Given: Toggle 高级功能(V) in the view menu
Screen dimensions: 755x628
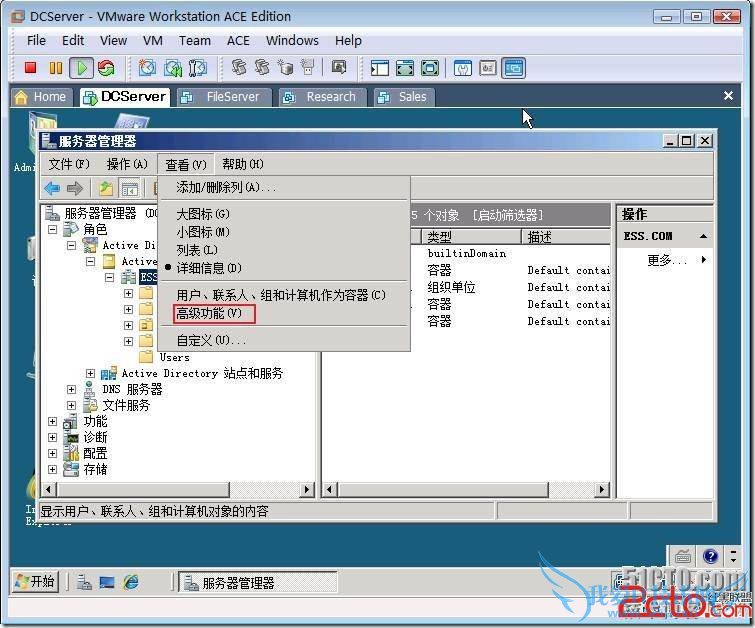Looking at the screenshot, I should pos(208,314).
